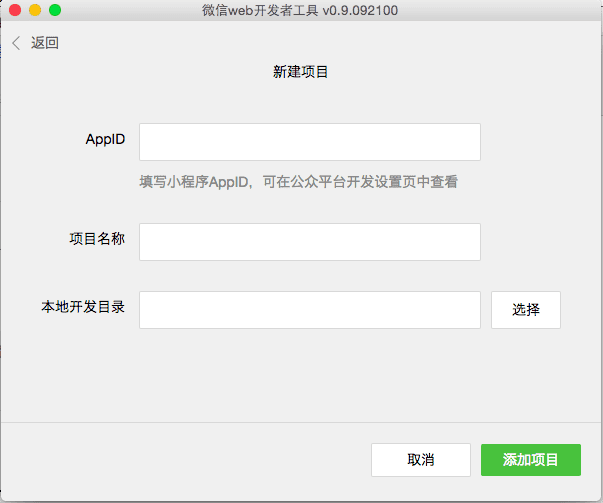Click the AppID field label

pos(105,139)
